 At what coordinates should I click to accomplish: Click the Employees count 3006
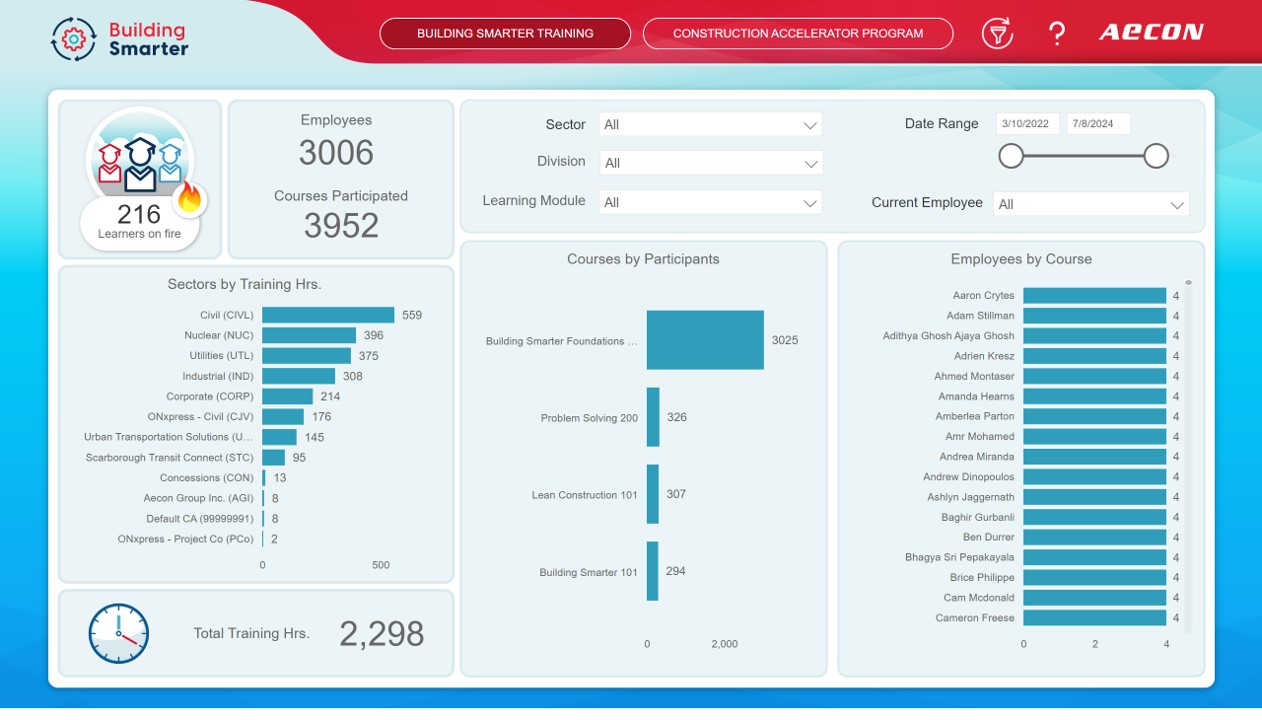point(336,153)
